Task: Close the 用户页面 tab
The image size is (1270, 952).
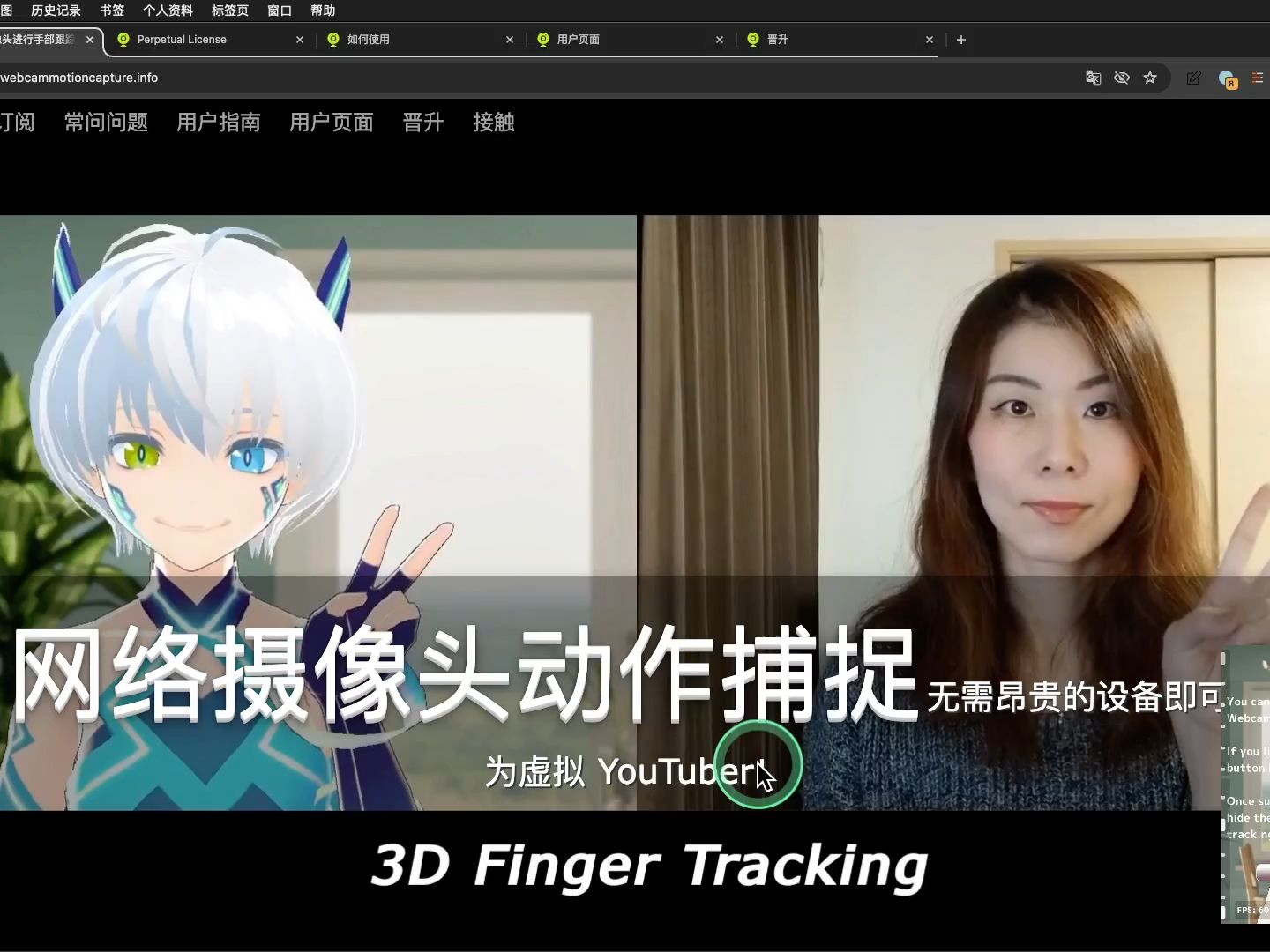Action: tap(720, 40)
